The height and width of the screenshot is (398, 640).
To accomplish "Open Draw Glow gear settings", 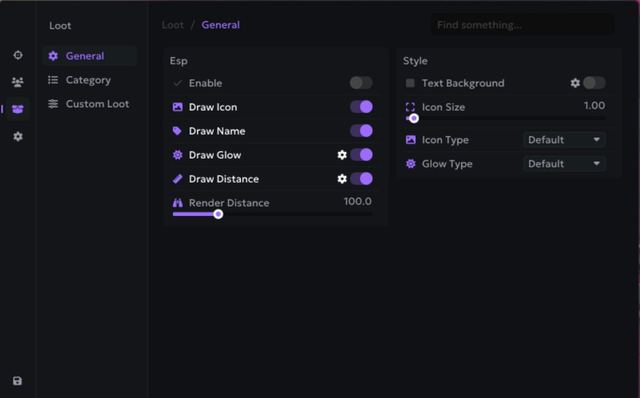I will tap(342, 155).
